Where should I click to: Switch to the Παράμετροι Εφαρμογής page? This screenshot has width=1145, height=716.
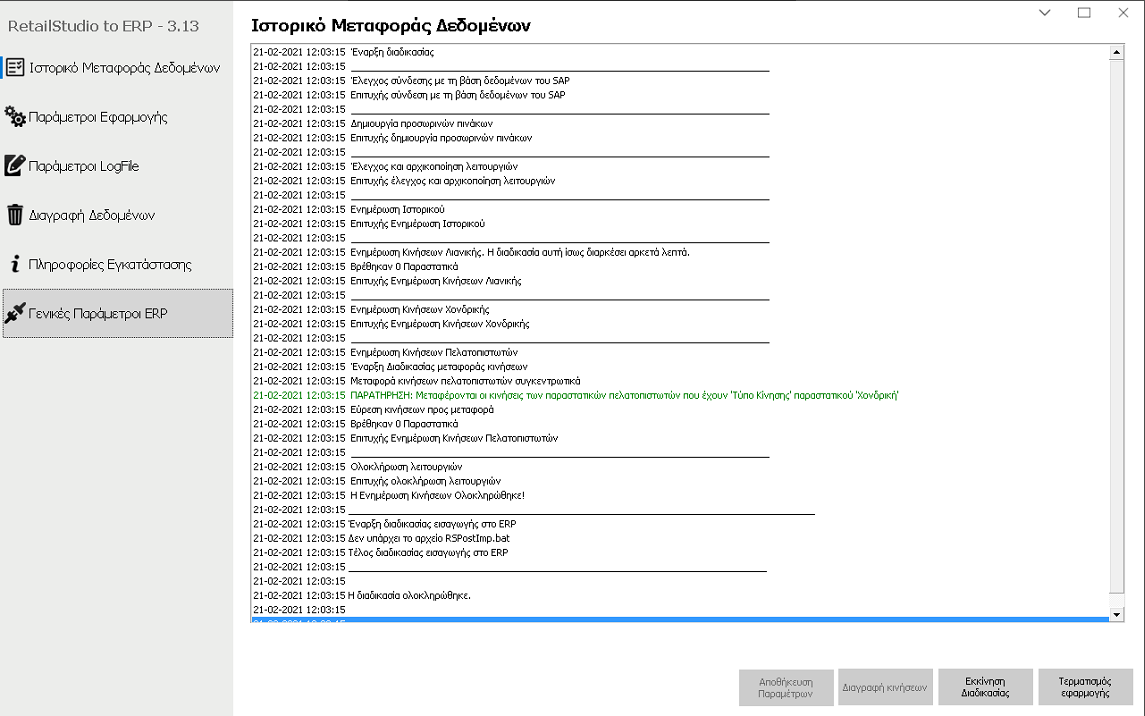point(98,117)
